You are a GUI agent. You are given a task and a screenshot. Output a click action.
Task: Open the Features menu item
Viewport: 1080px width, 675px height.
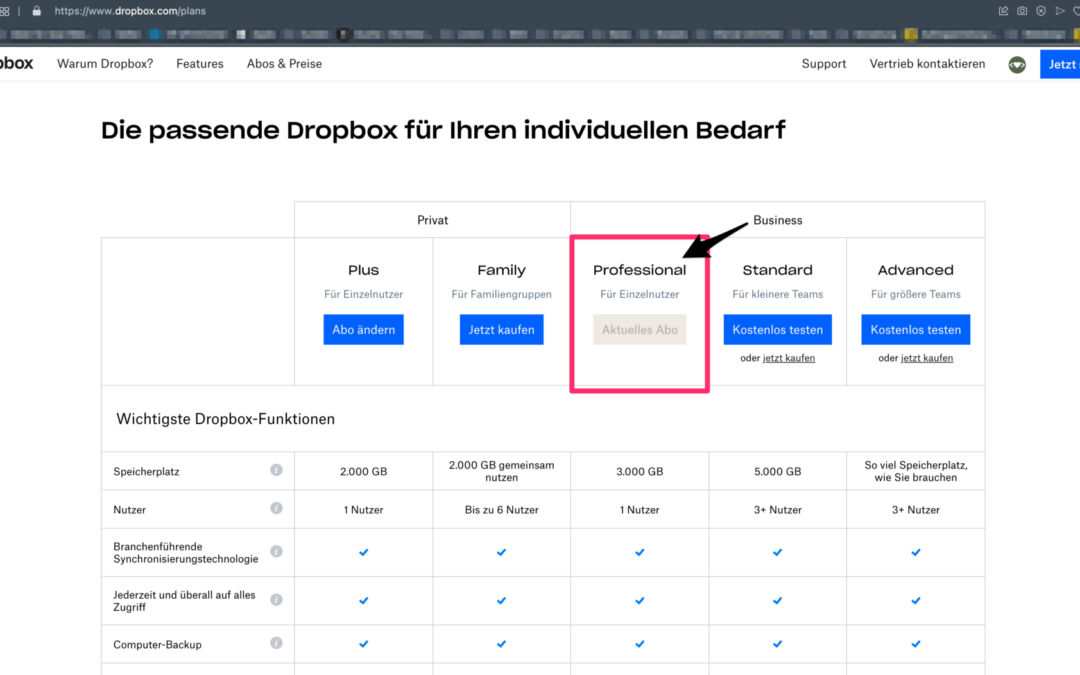pos(200,64)
